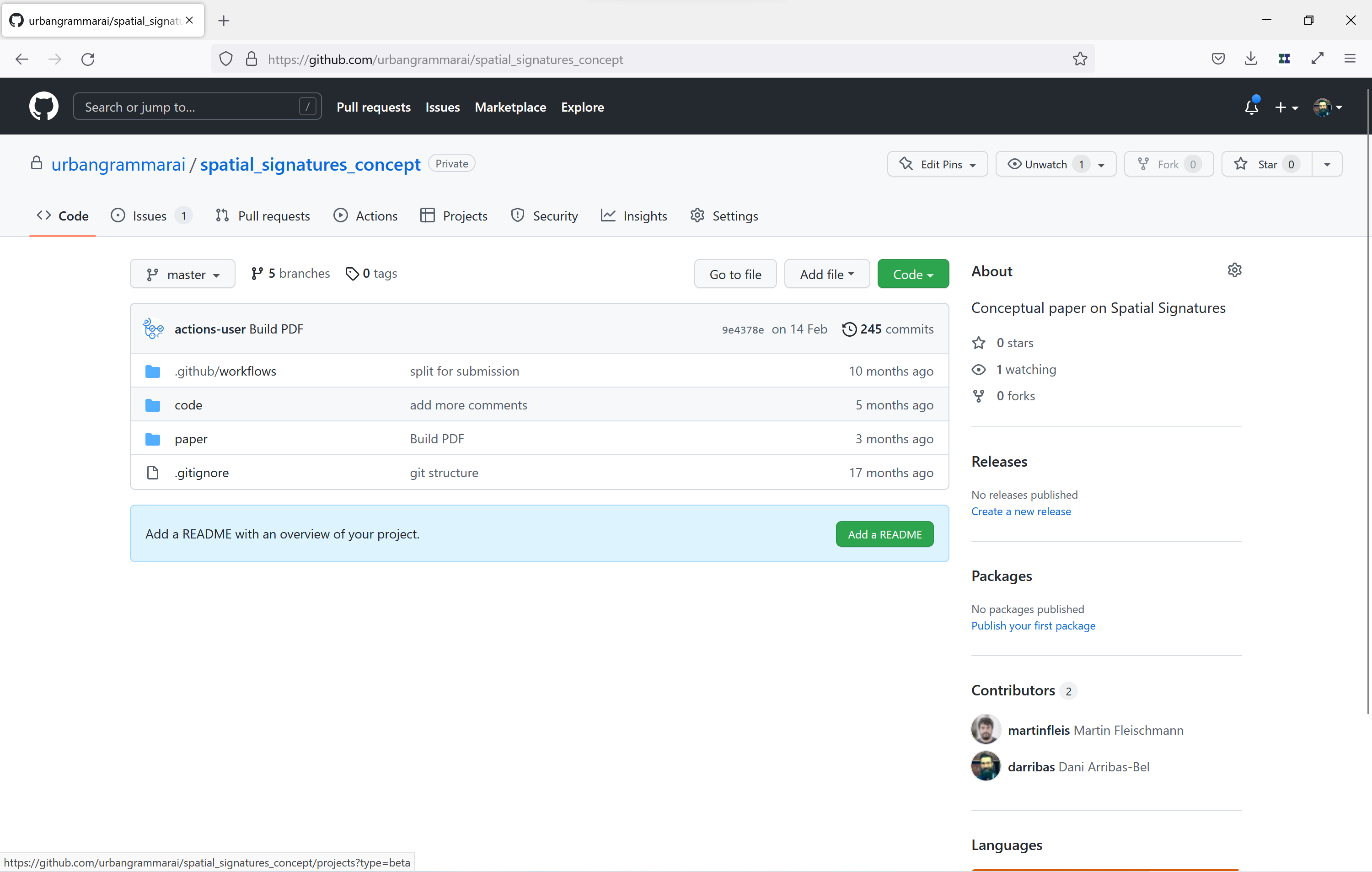Image resolution: width=1372 pixels, height=872 pixels.
Task: Toggle Unwatch for this repository
Action: click(x=1045, y=164)
